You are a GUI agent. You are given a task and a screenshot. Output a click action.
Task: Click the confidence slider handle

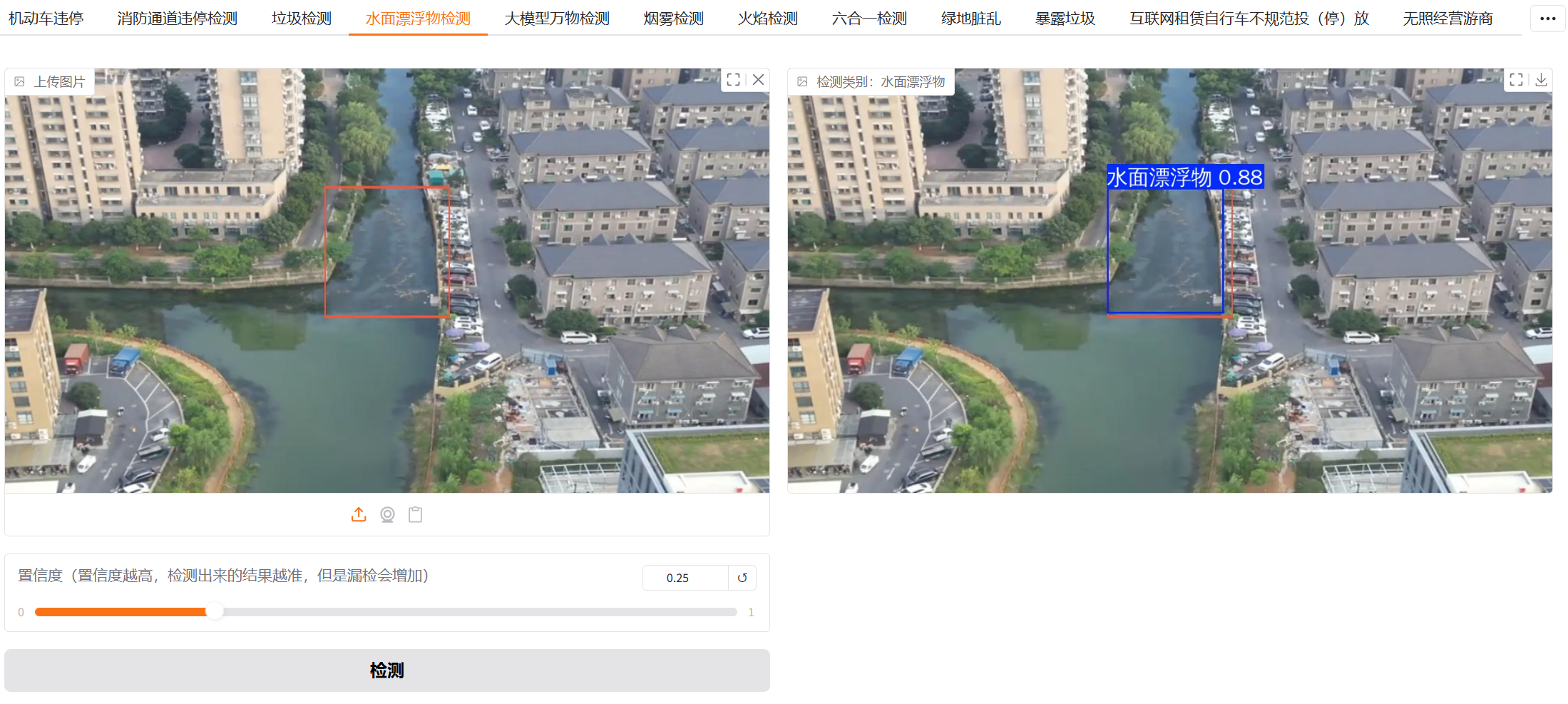click(214, 612)
